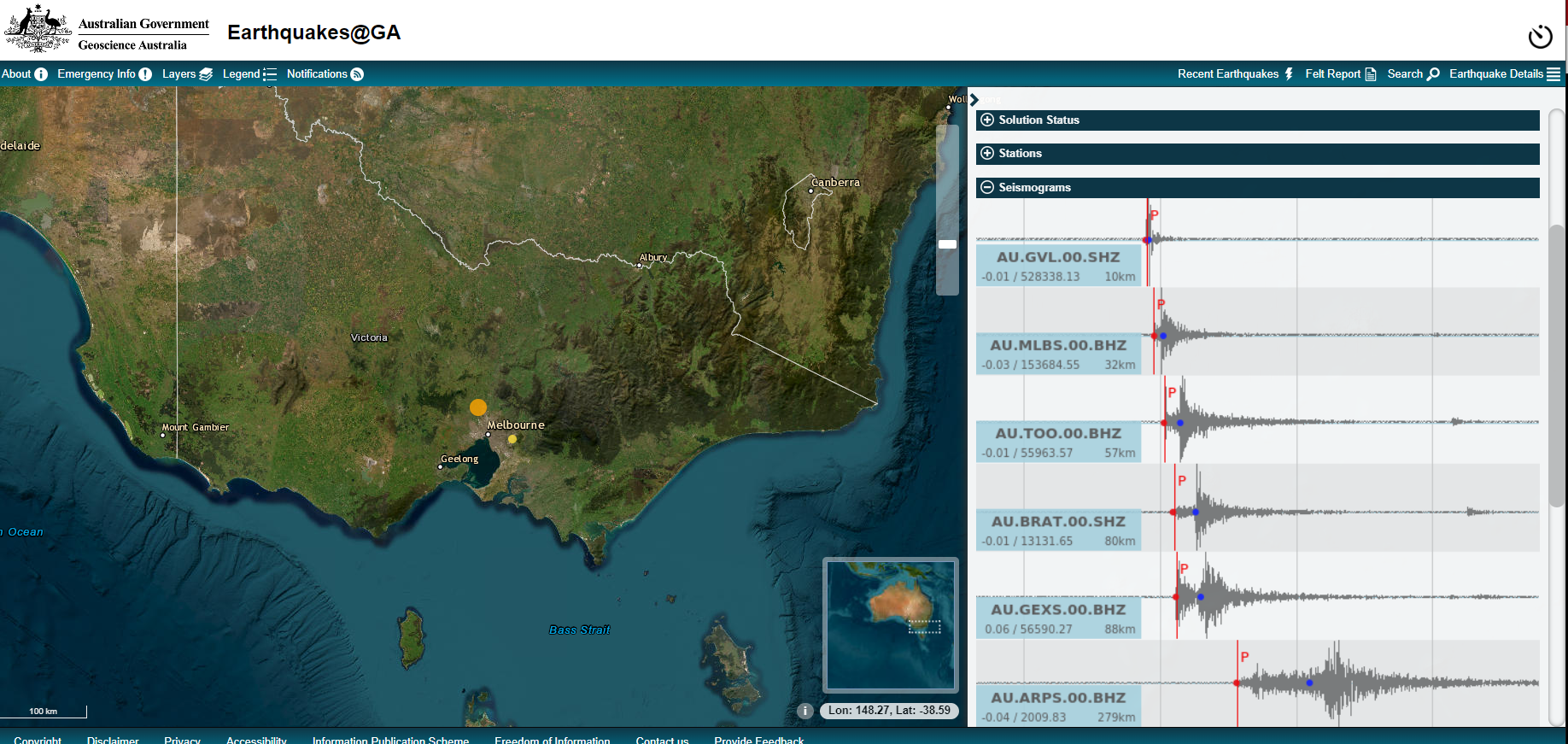Open Information Publication Scheme link
Screen dimensions: 1568x744
(x=390, y=740)
